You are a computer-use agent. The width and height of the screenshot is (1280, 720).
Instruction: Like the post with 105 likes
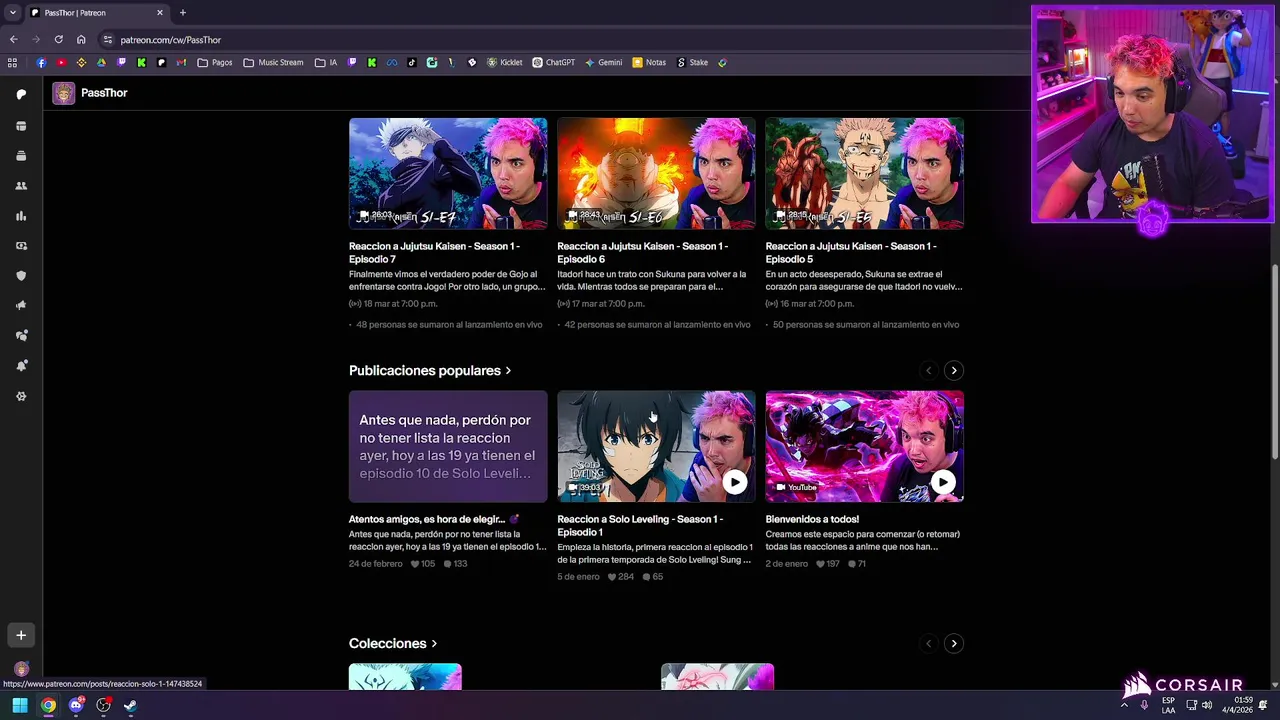(423, 564)
